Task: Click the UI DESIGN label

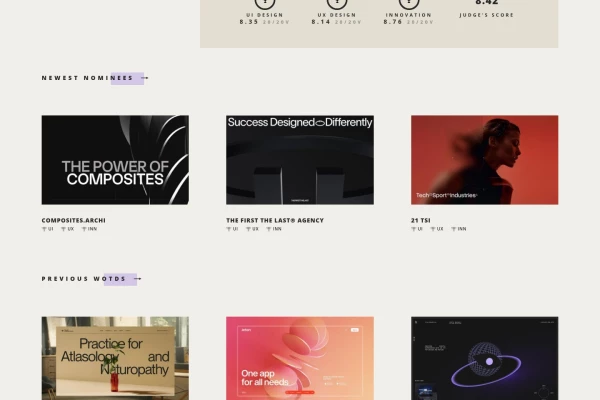Action: click(x=265, y=15)
